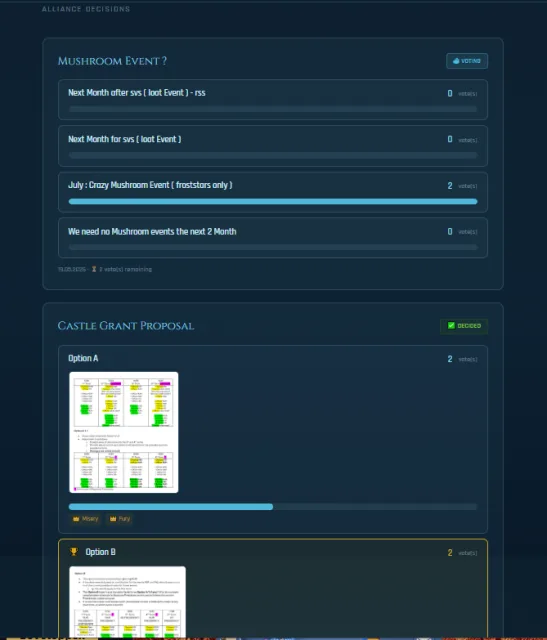Click the green checkmark on Decided badge
The width and height of the screenshot is (547, 640).
click(451, 325)
